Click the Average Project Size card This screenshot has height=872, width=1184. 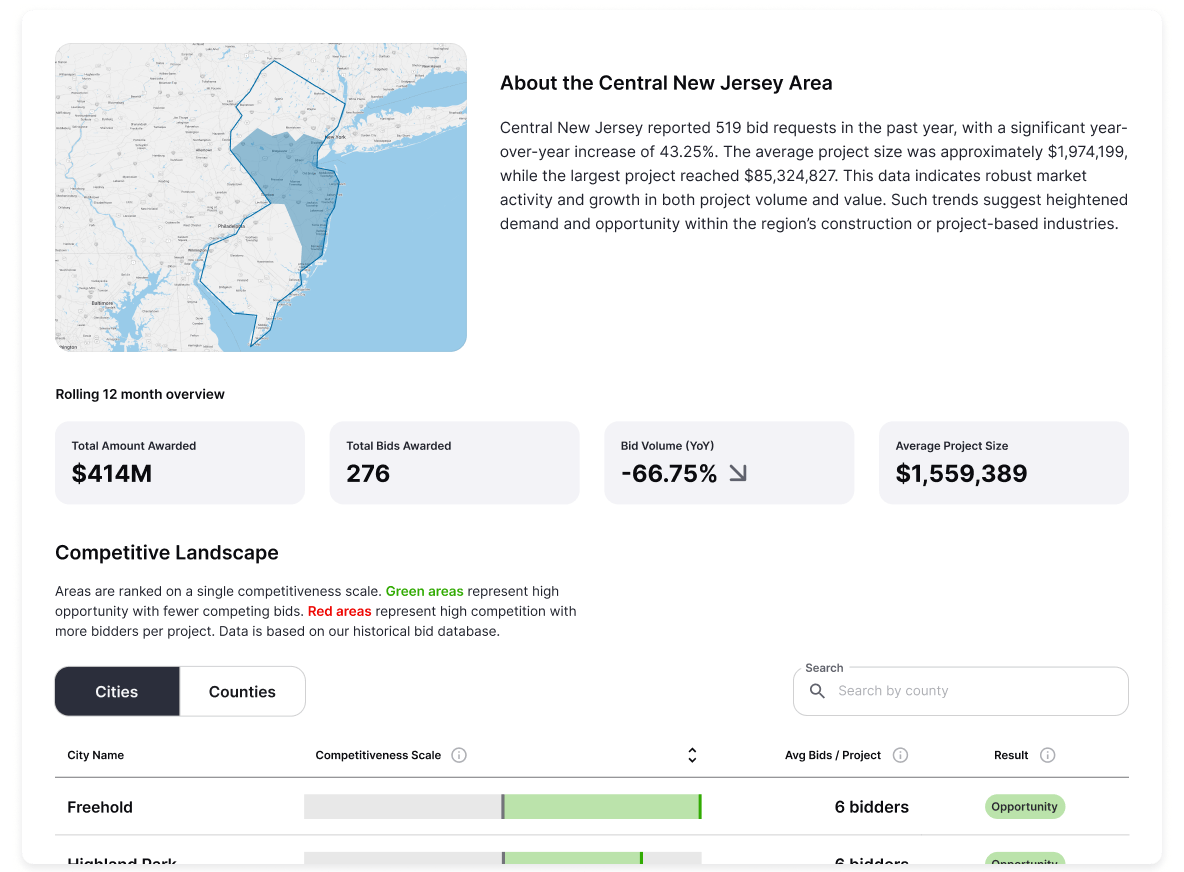point(1003,462)
